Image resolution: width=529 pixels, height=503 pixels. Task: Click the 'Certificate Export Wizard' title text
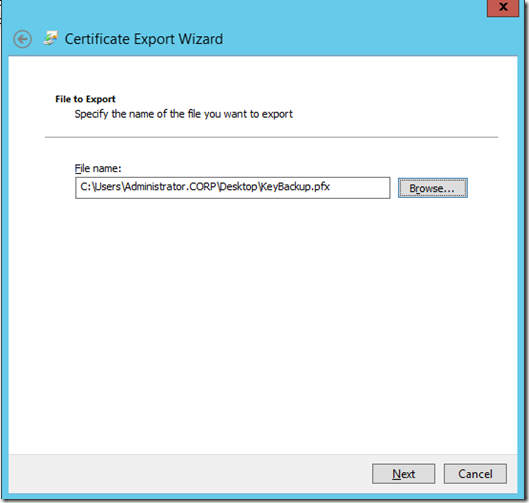[x=144, y=39]
